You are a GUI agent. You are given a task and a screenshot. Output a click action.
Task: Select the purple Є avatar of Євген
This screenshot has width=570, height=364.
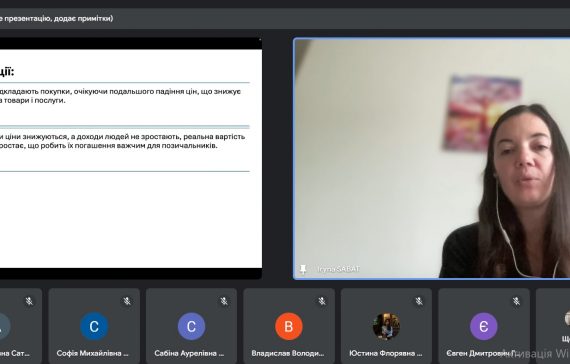(x=484, y=326)
